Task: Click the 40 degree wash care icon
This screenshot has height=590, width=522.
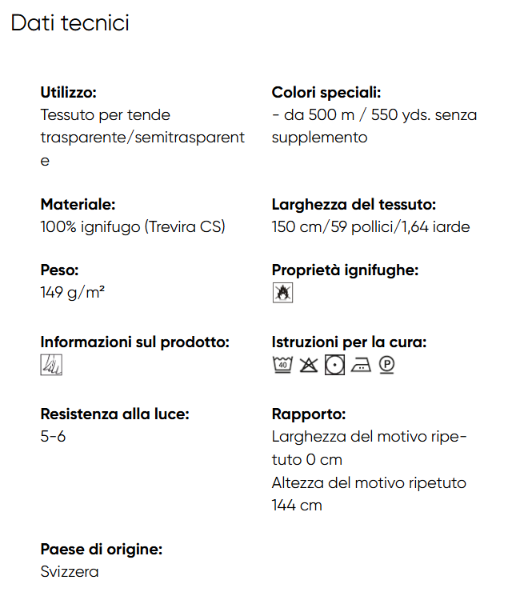Action: [283, 365]
